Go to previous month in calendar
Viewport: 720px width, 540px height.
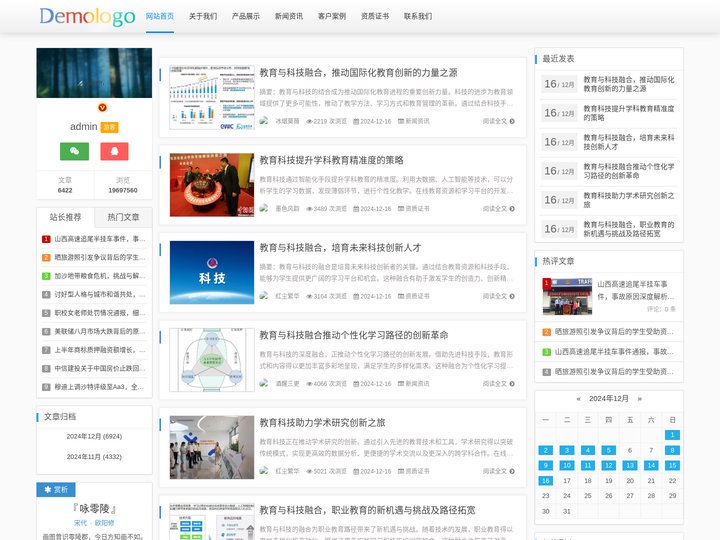(579, 399)
